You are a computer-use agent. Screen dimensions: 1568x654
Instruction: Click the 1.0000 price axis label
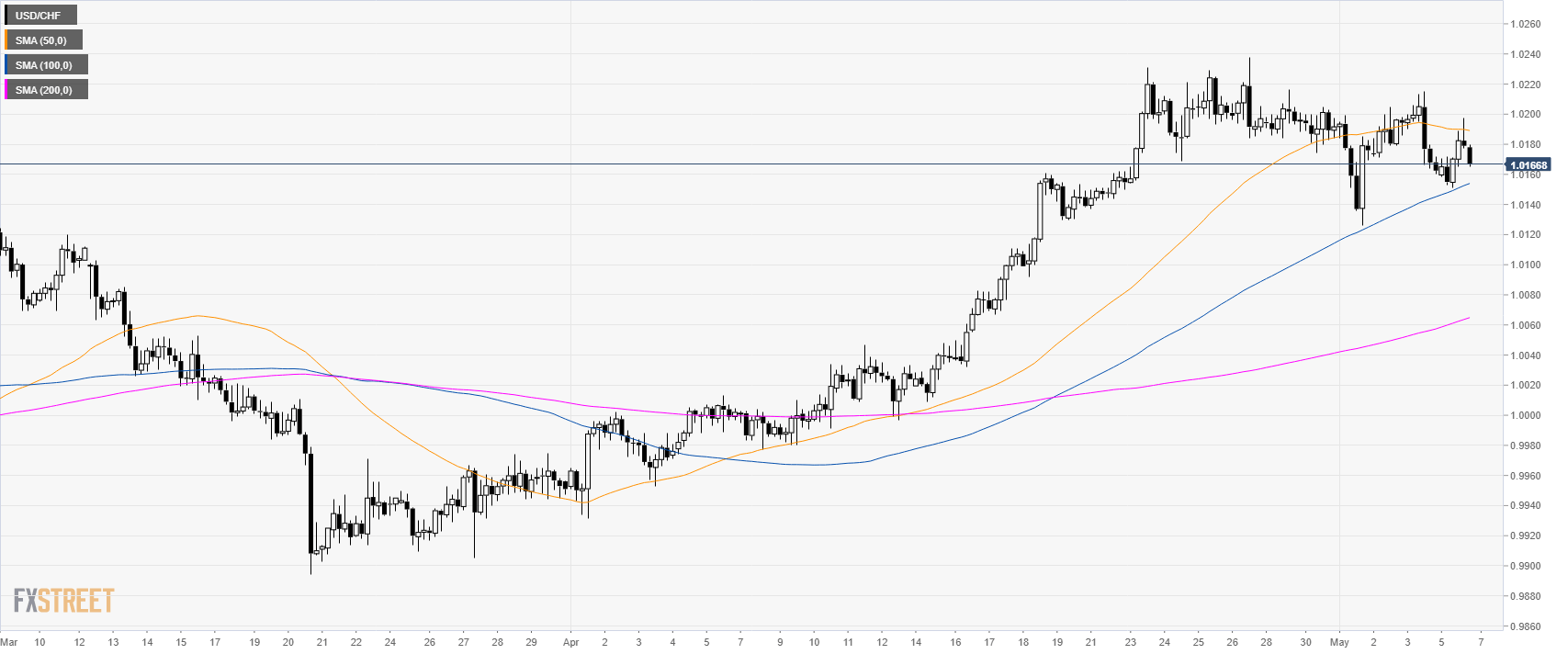tap(1525, 416)
